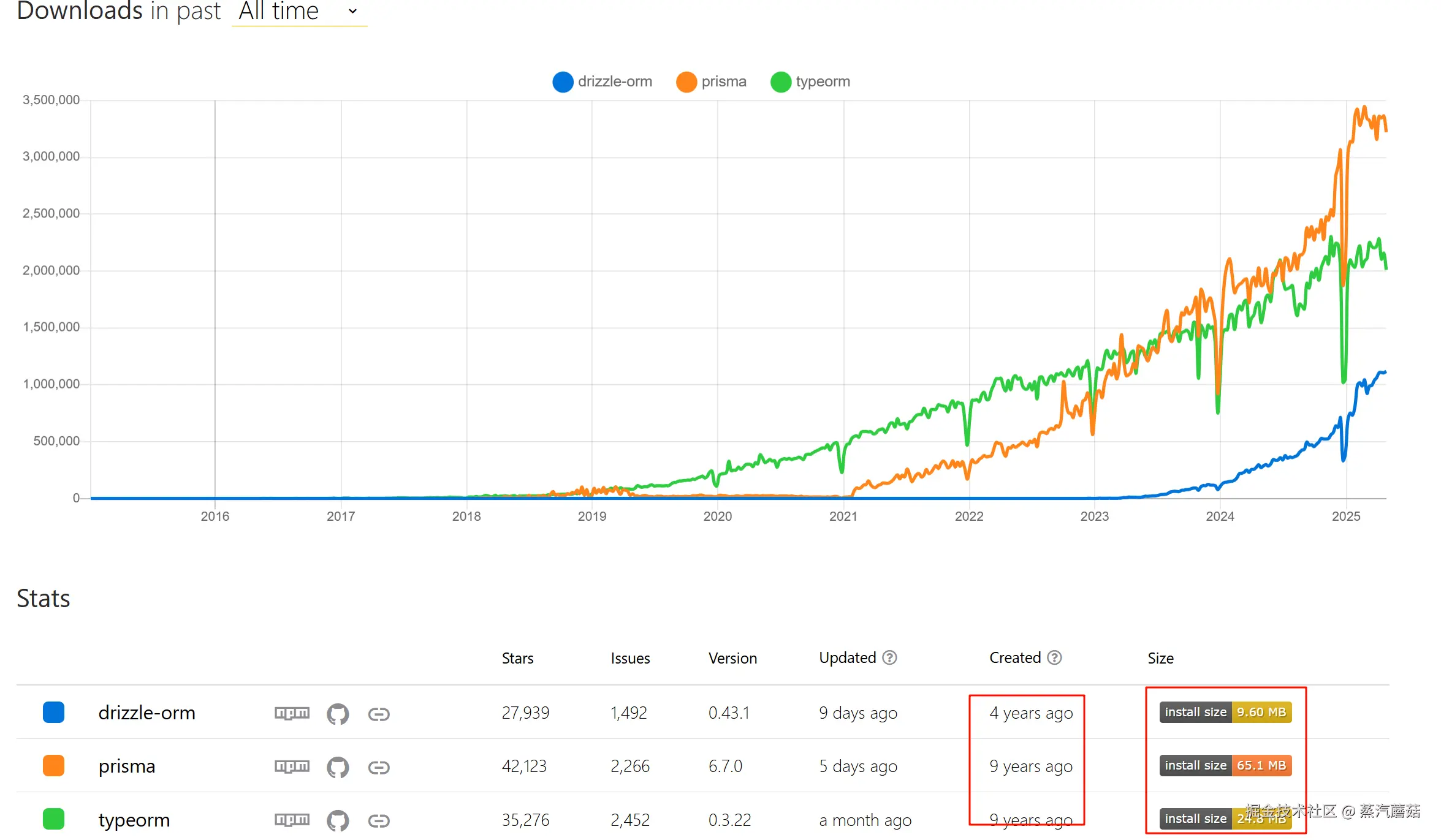Click homepage link icon for drizzle-orm
This screenshot has width=1441, height=840.
(379, 714)
